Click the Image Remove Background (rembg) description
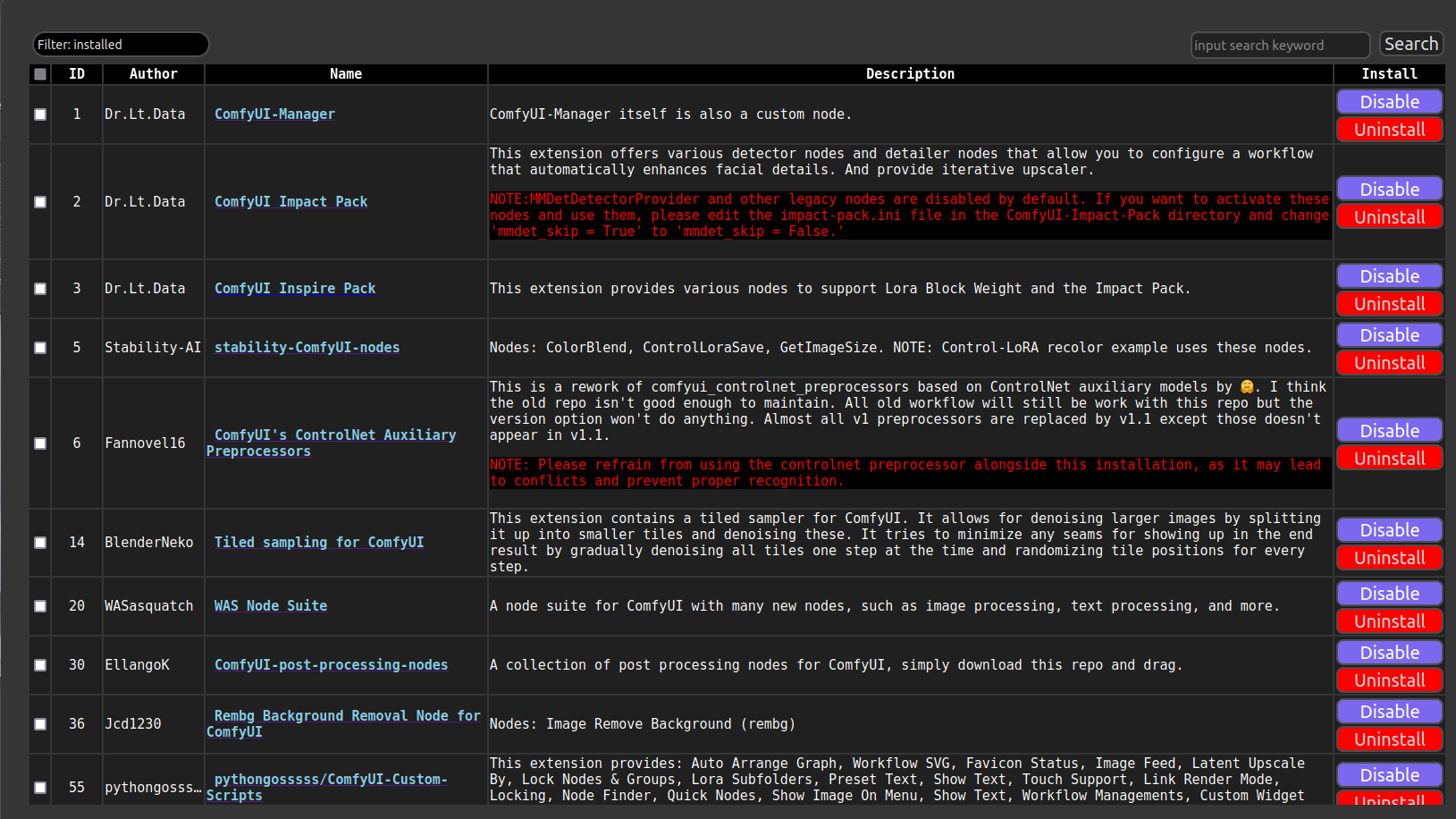The image size is (1456, 819). tap(643, 724)
